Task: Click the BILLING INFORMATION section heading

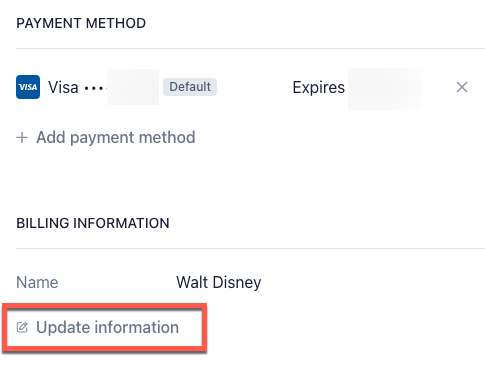Action: tap(93, 223)
